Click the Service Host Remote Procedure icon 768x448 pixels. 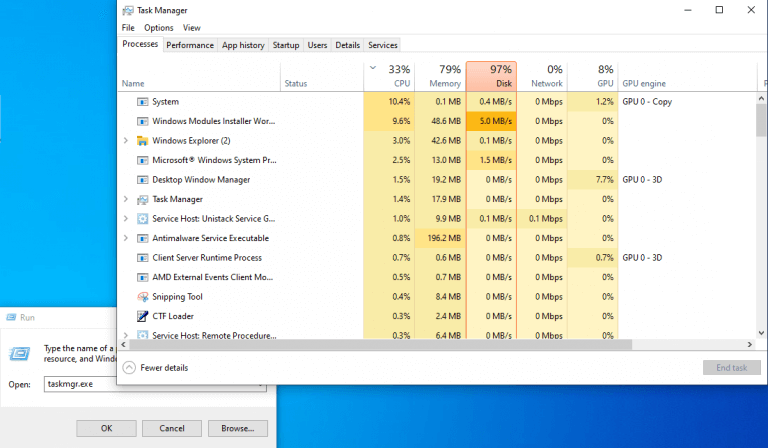(x=142, y=335)
